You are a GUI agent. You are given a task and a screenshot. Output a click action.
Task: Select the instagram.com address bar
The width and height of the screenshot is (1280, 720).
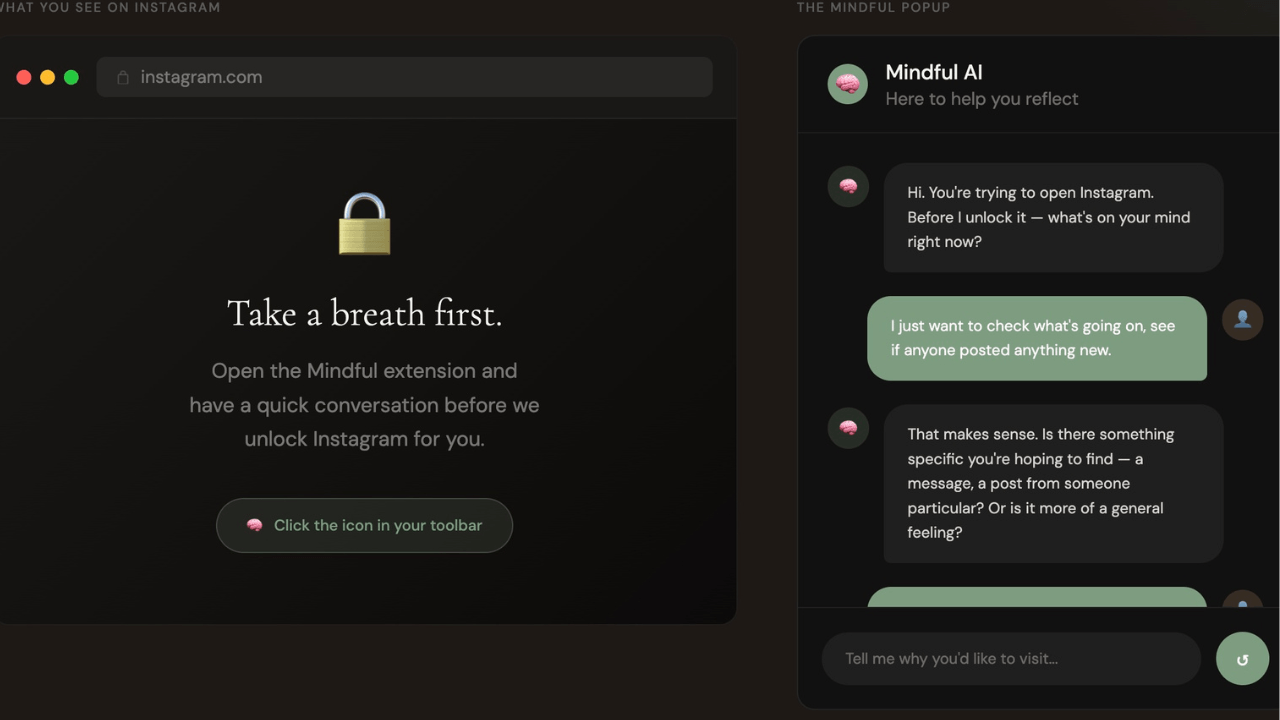[x=404, y=76]
